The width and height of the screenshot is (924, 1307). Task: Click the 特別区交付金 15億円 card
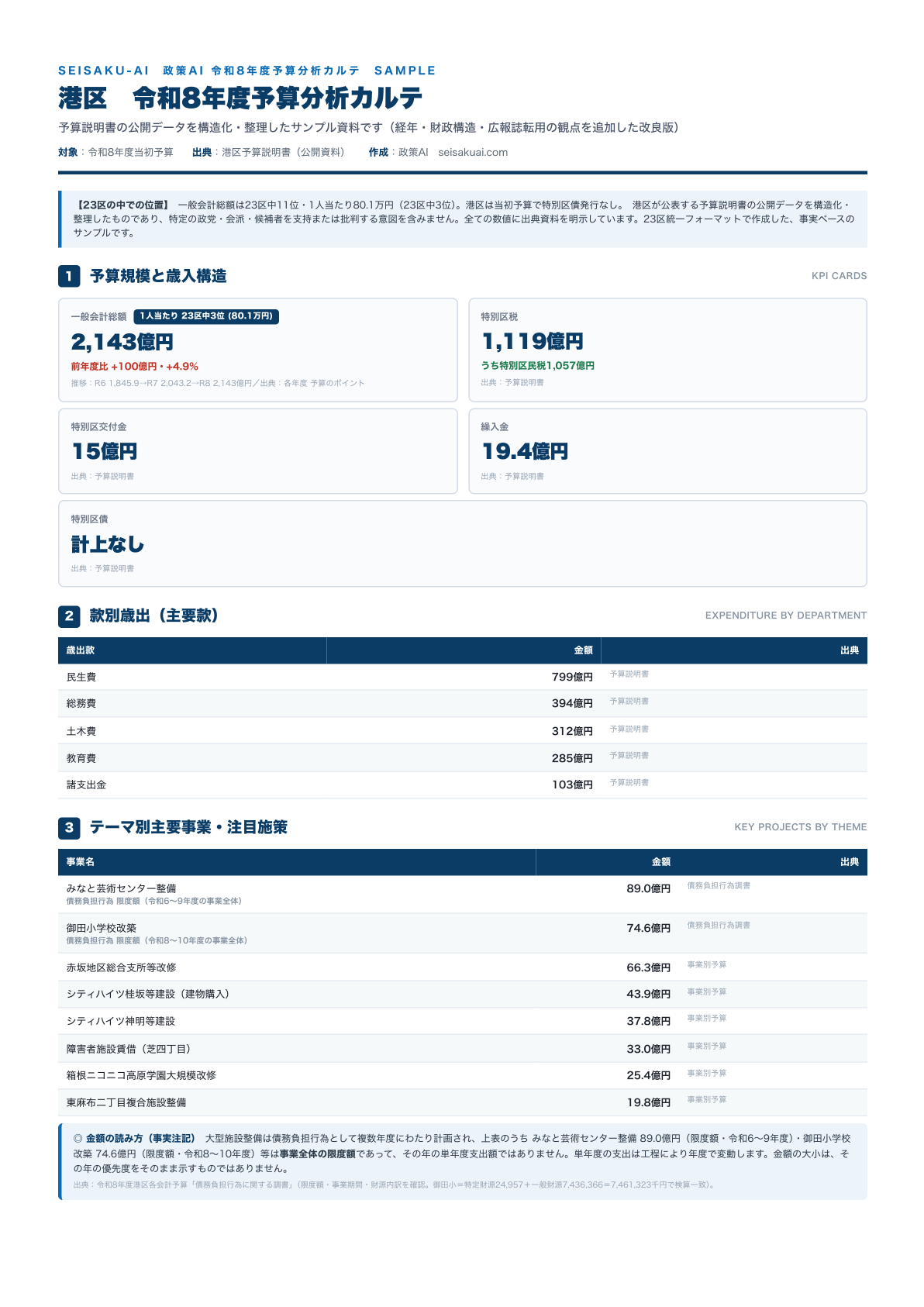pos(258,451)
